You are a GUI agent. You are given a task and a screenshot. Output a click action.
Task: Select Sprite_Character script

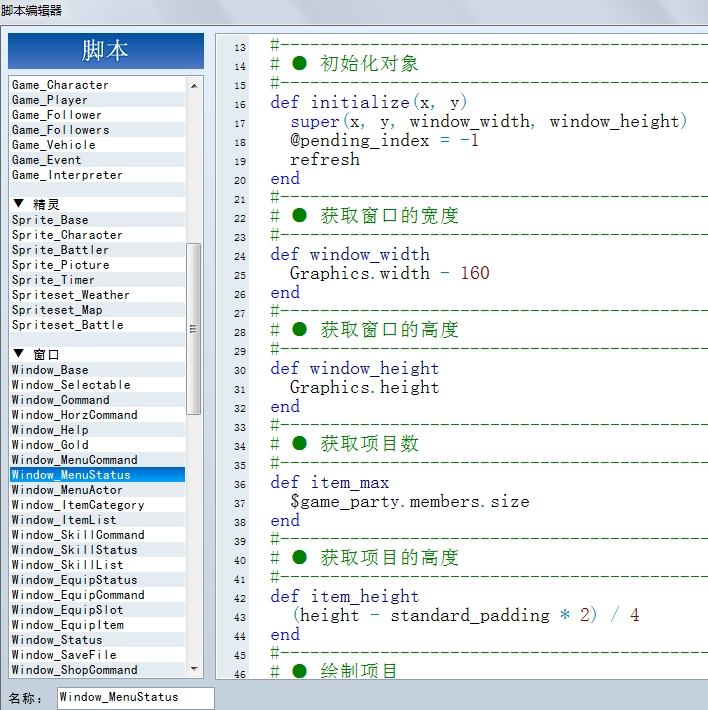tap(97, 235)
